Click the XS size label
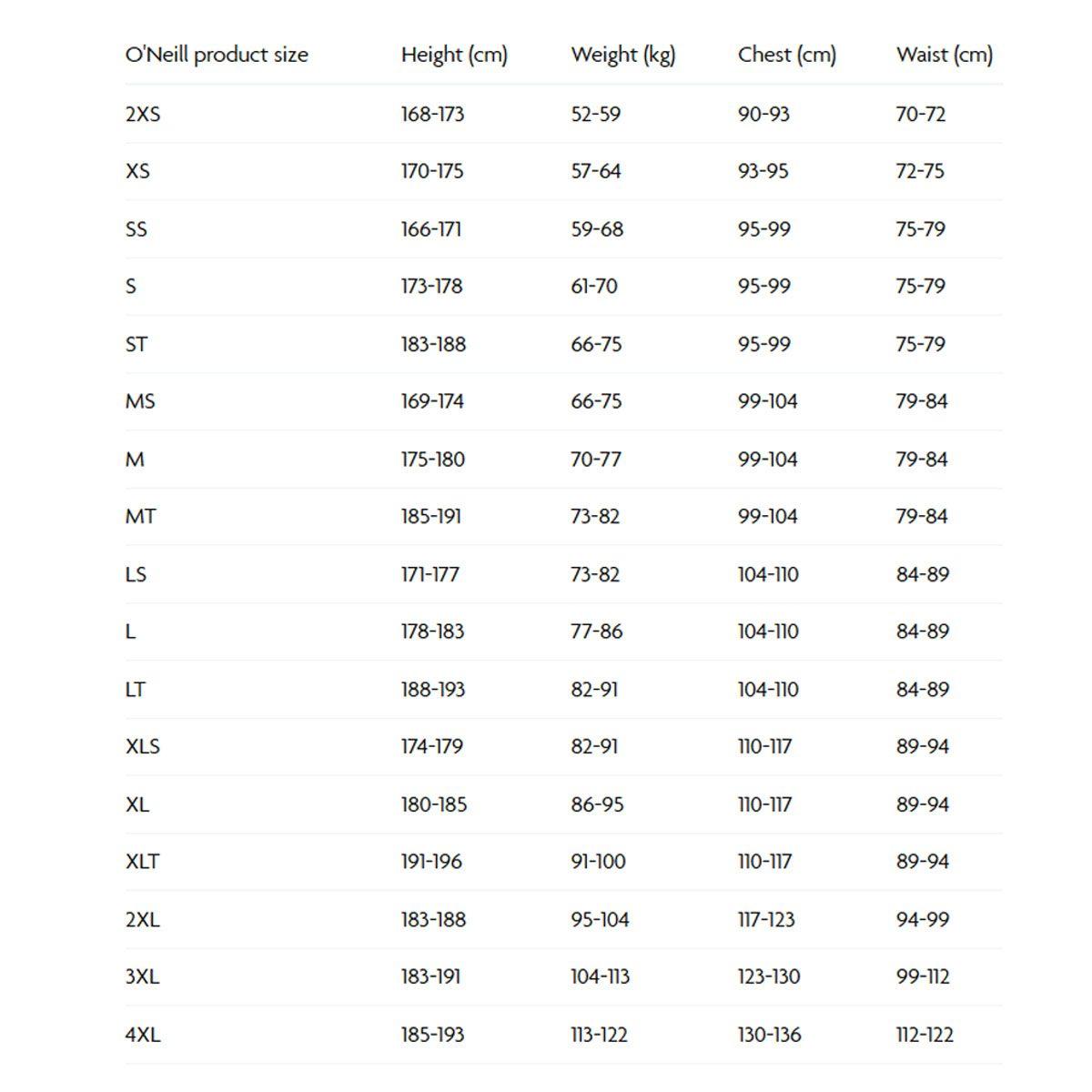The image size is (1092, 1092). (137, 171)
